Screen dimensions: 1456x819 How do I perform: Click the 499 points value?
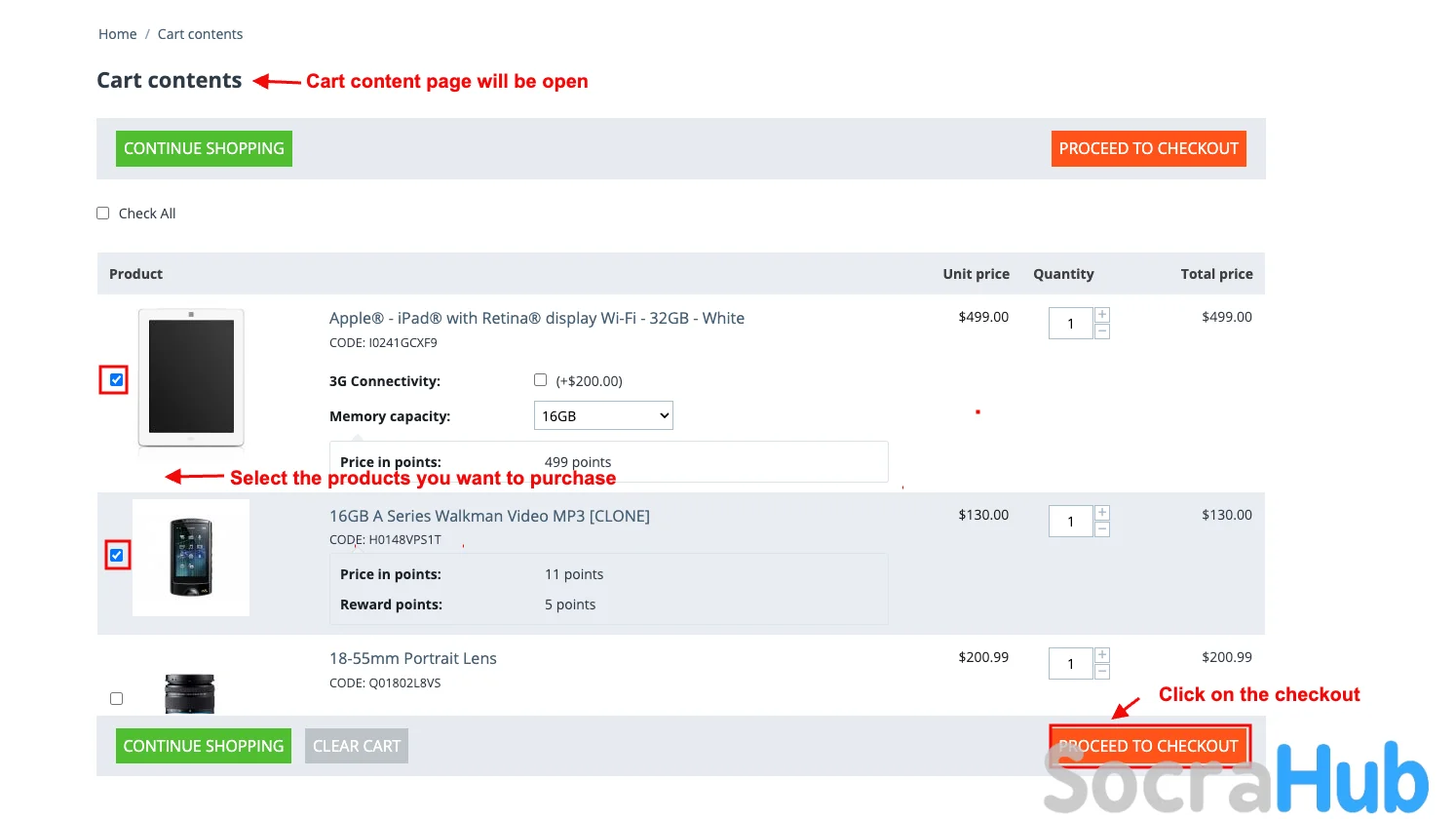pos(578,462)
